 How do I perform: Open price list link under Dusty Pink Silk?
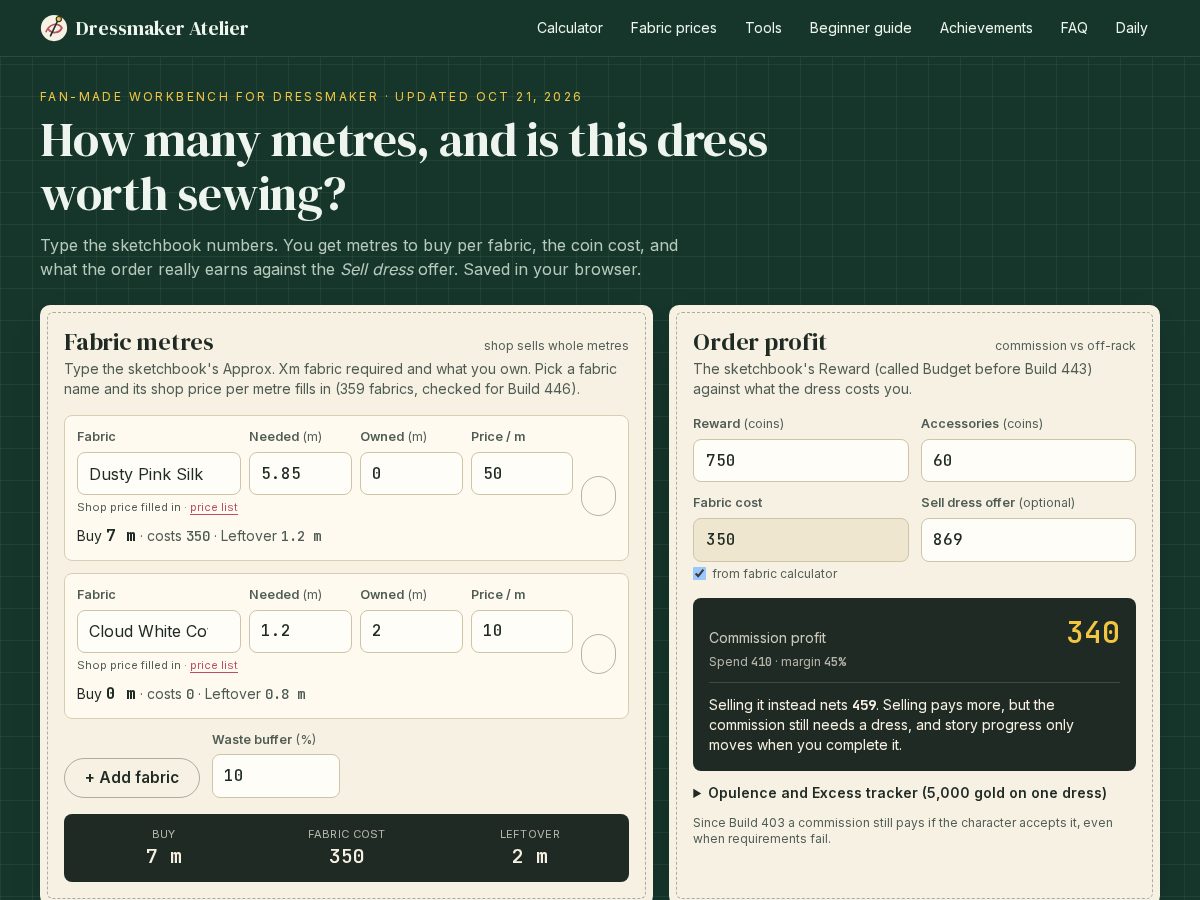[214, 507]
